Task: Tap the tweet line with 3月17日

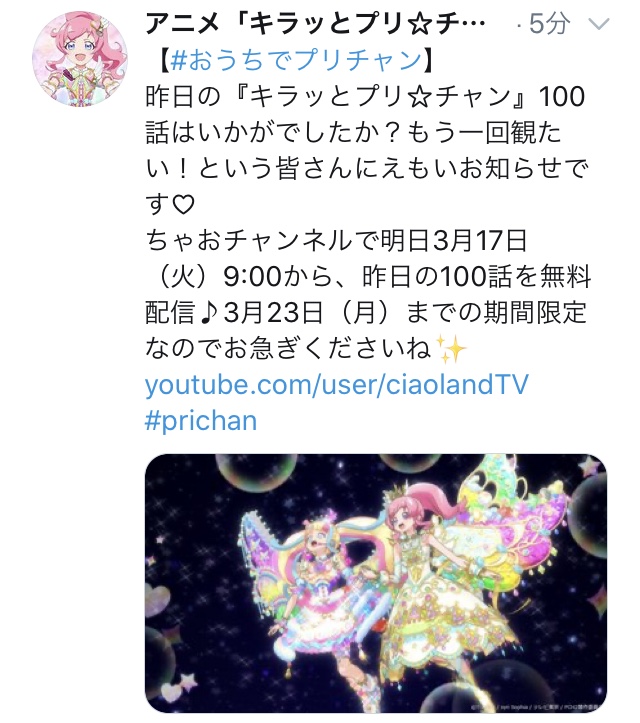Action: [337, 240]
